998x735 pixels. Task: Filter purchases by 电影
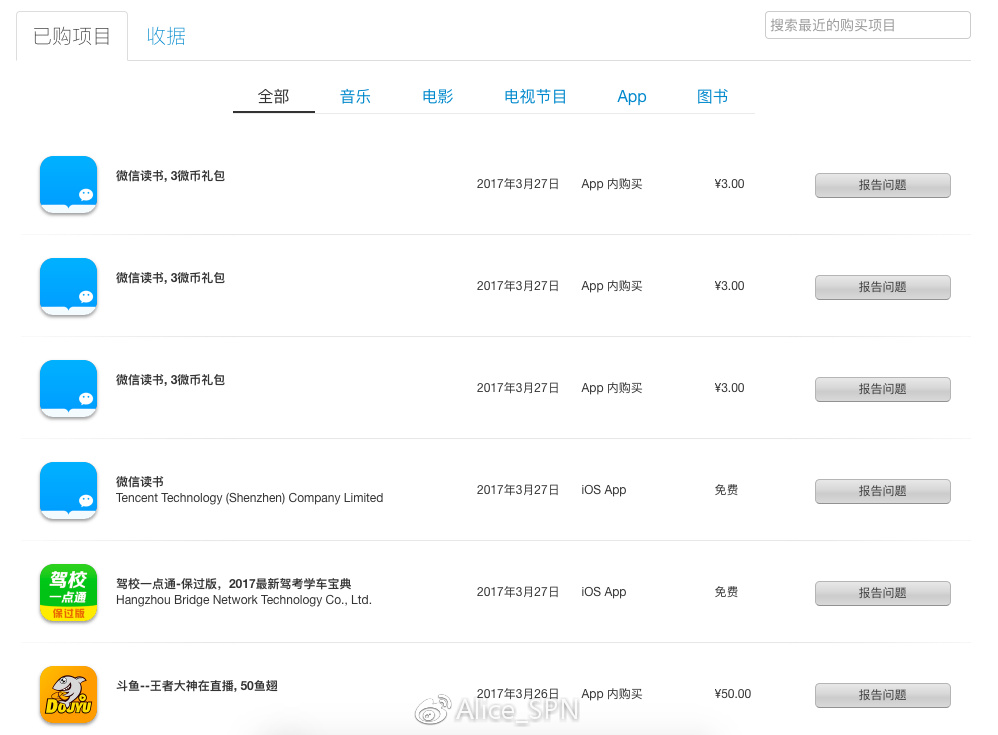pos(437,96)
